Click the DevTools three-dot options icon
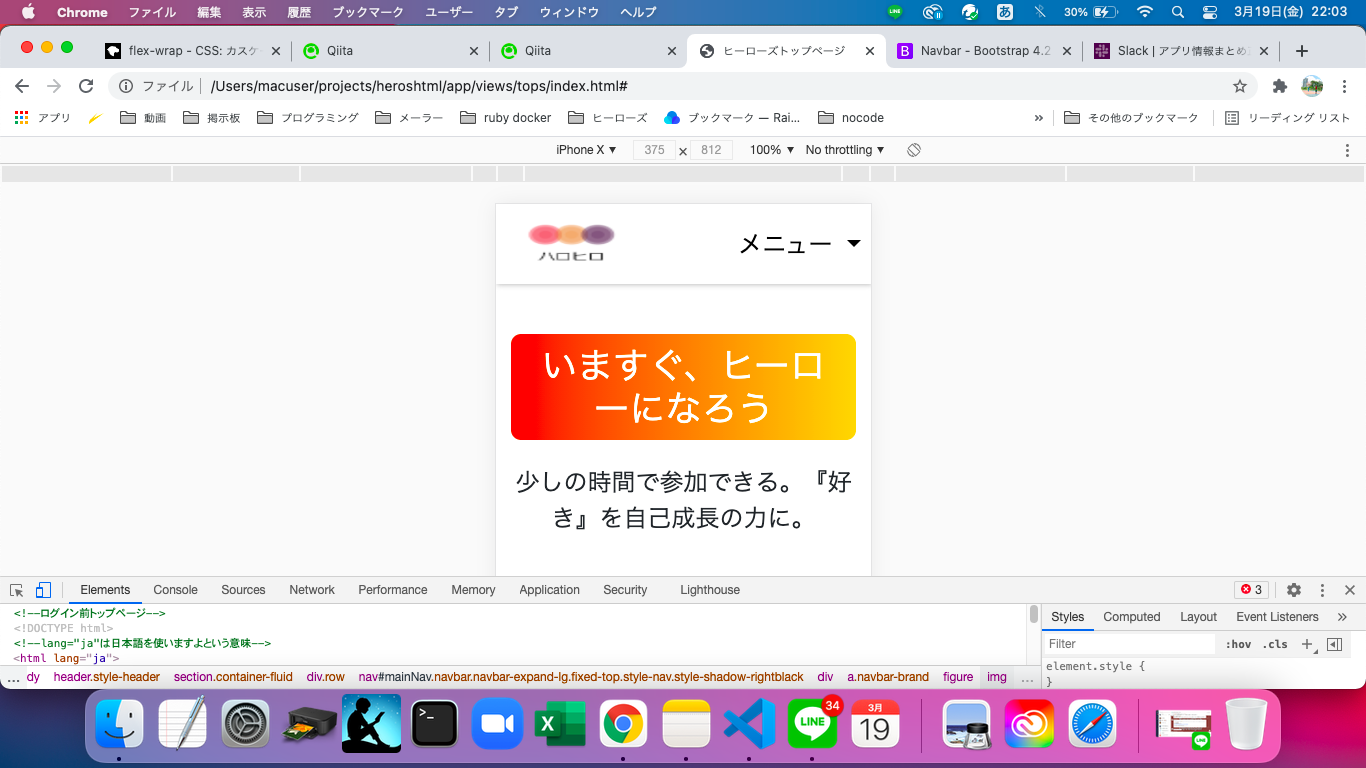 1323,590
